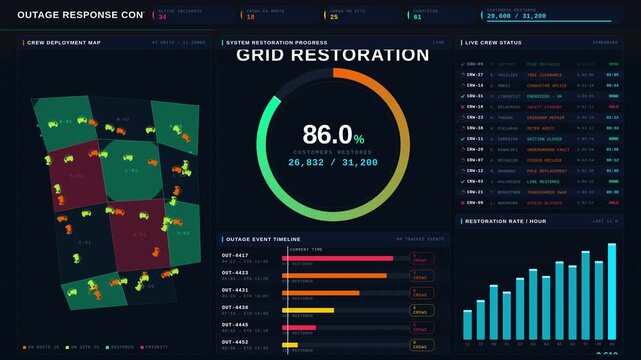
Task: Click the short yellow bar for OUT-4452
Action: click(x=290, y=345)
